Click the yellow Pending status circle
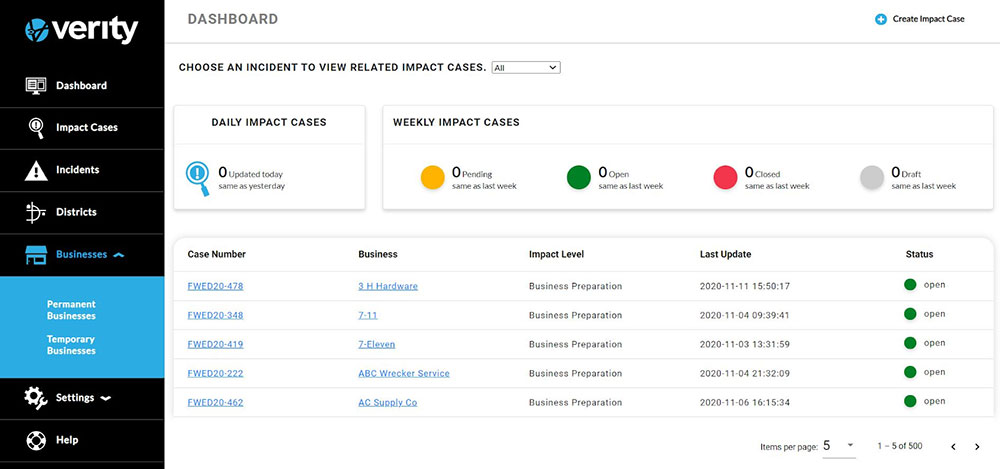 (432, 178)
